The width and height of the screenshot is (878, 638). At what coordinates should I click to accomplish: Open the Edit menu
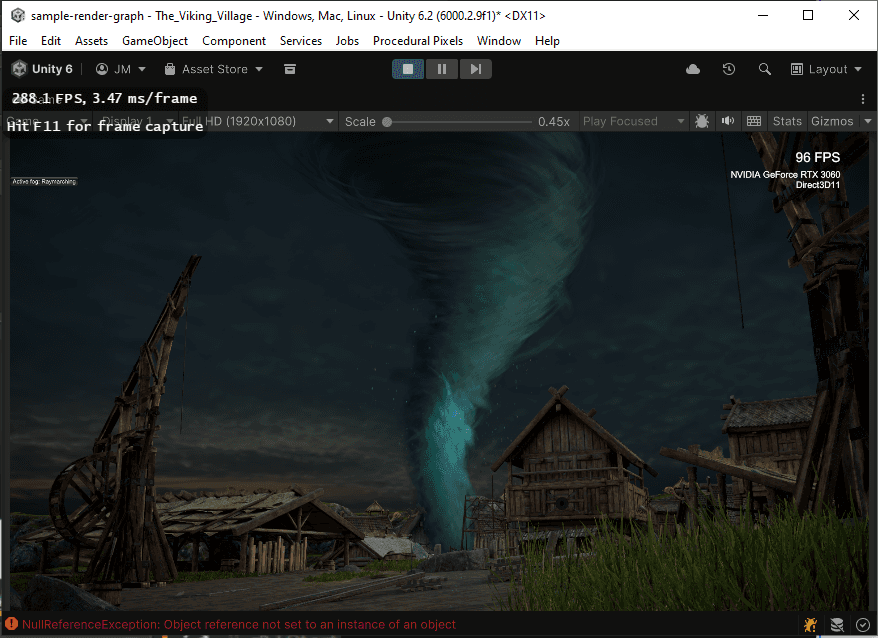50,41
